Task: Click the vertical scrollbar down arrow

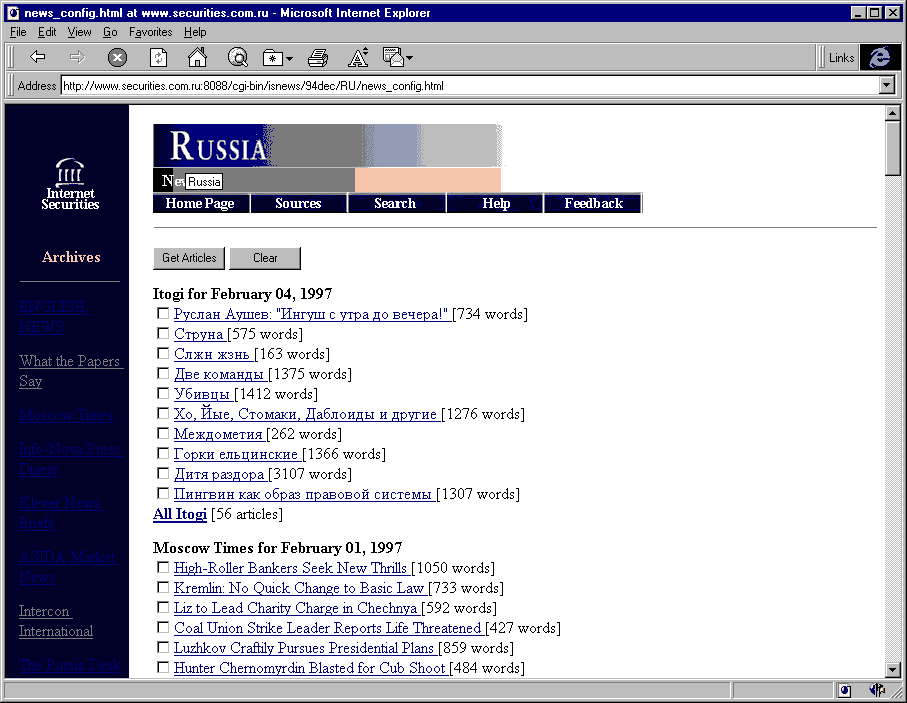Action: (x=893, y=670)
